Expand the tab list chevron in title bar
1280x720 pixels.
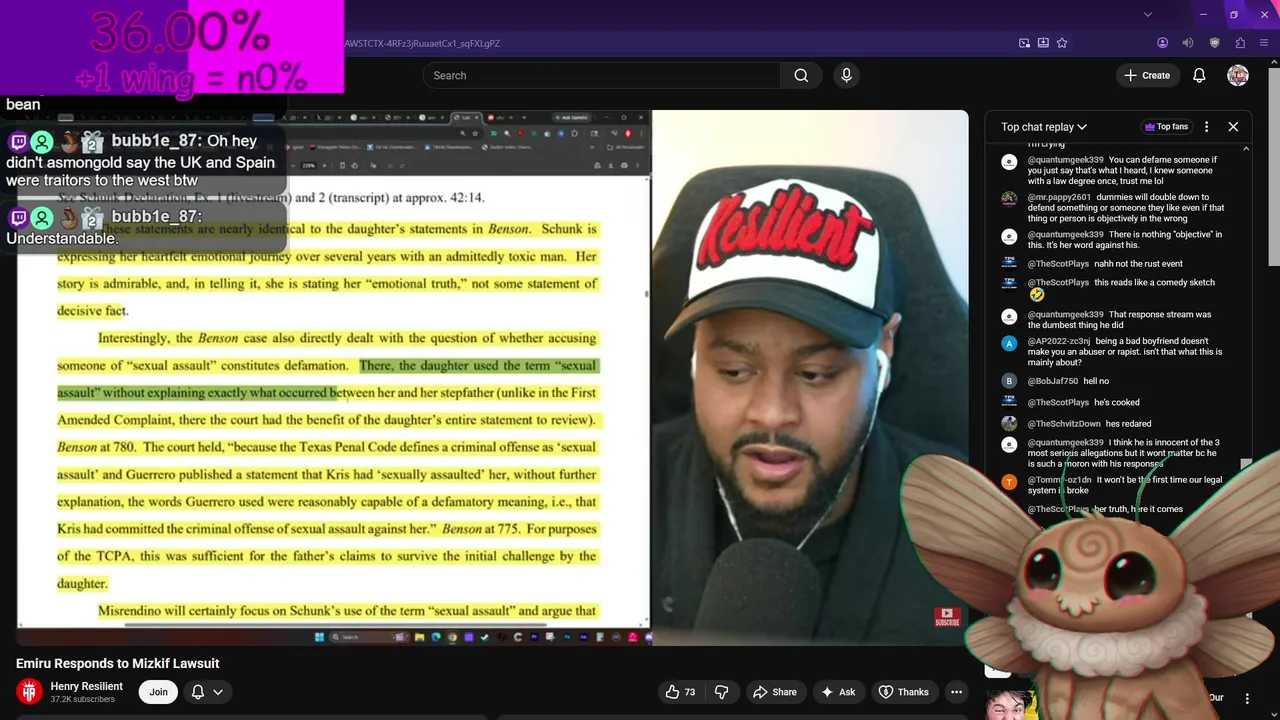(x=1148, y=14)
